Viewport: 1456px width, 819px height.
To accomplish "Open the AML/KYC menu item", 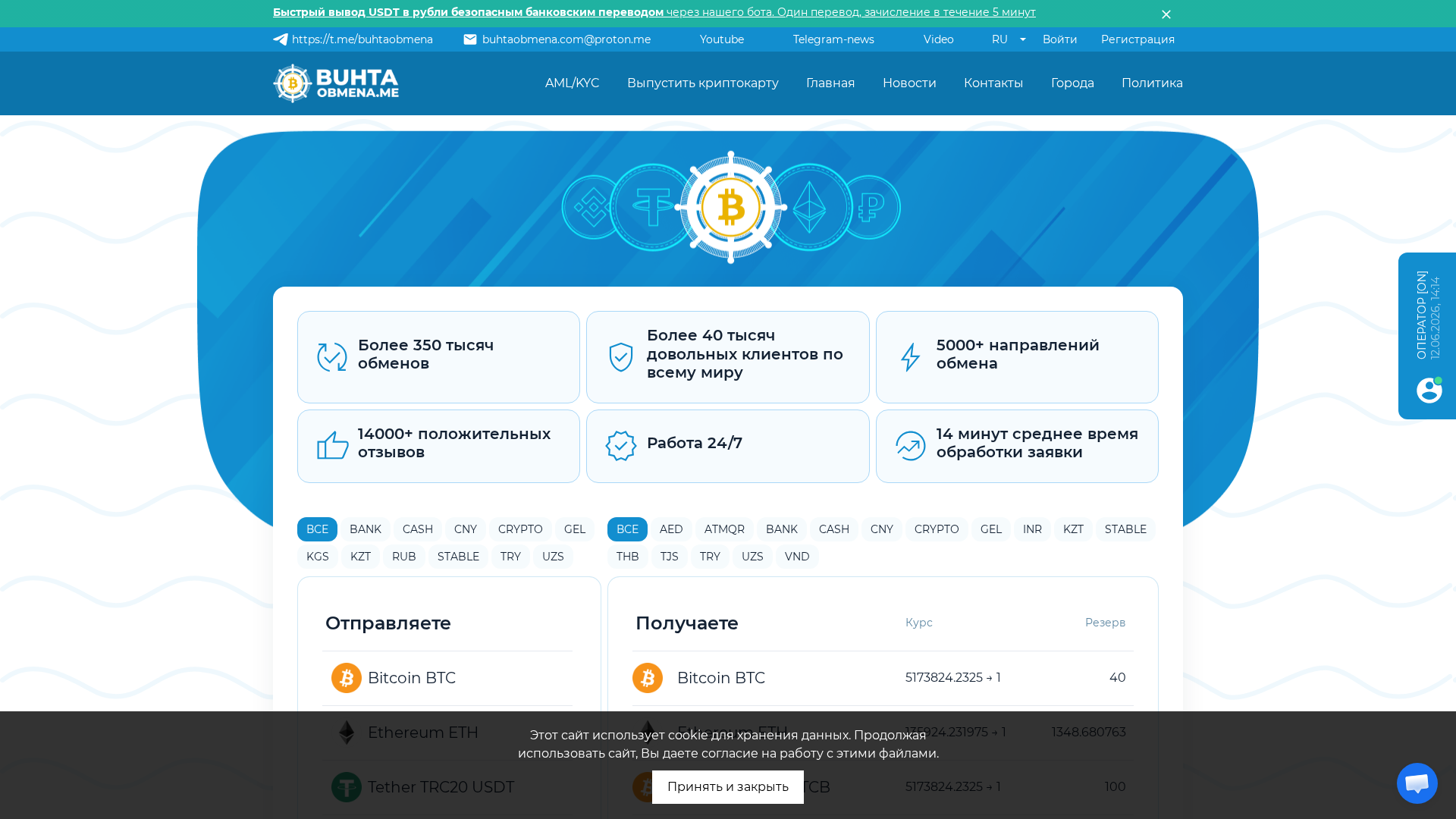I will [572, 83].
